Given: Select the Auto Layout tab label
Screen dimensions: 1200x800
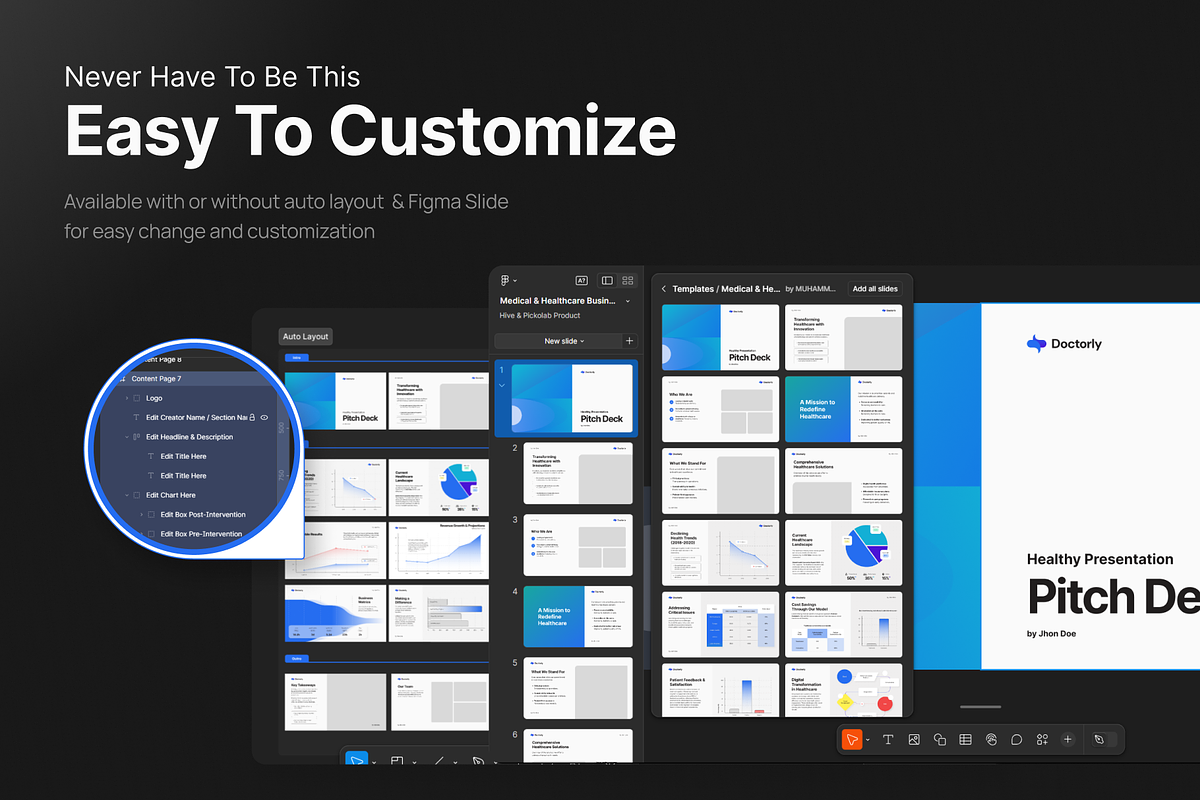Looking at the screenshot, I should tap(306, 337).
